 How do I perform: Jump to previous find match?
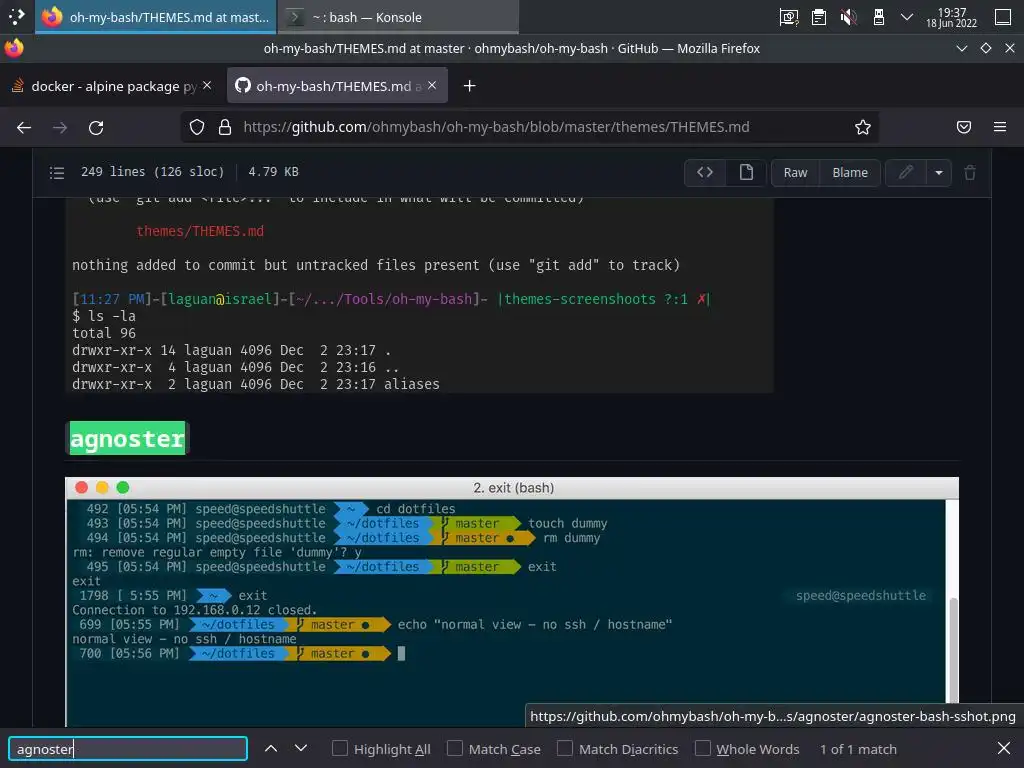[271, 748]
